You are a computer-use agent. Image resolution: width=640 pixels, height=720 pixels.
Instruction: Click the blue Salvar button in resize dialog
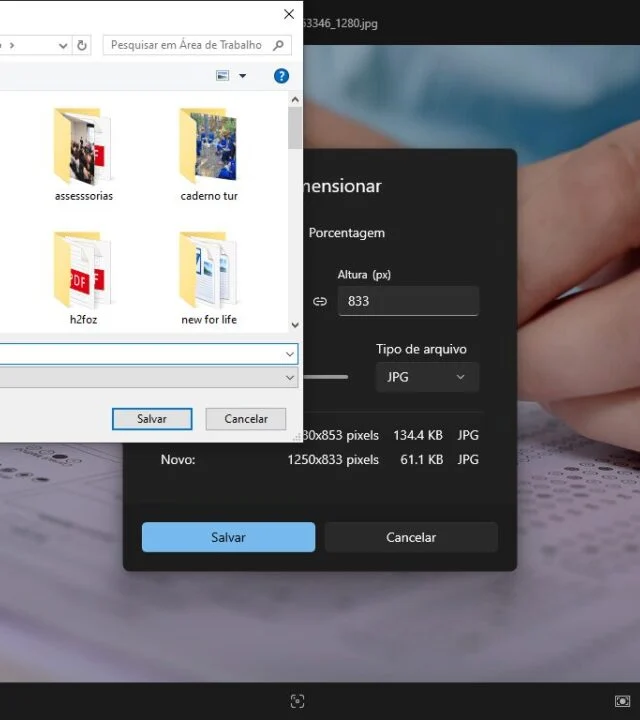tap(228, 537)
